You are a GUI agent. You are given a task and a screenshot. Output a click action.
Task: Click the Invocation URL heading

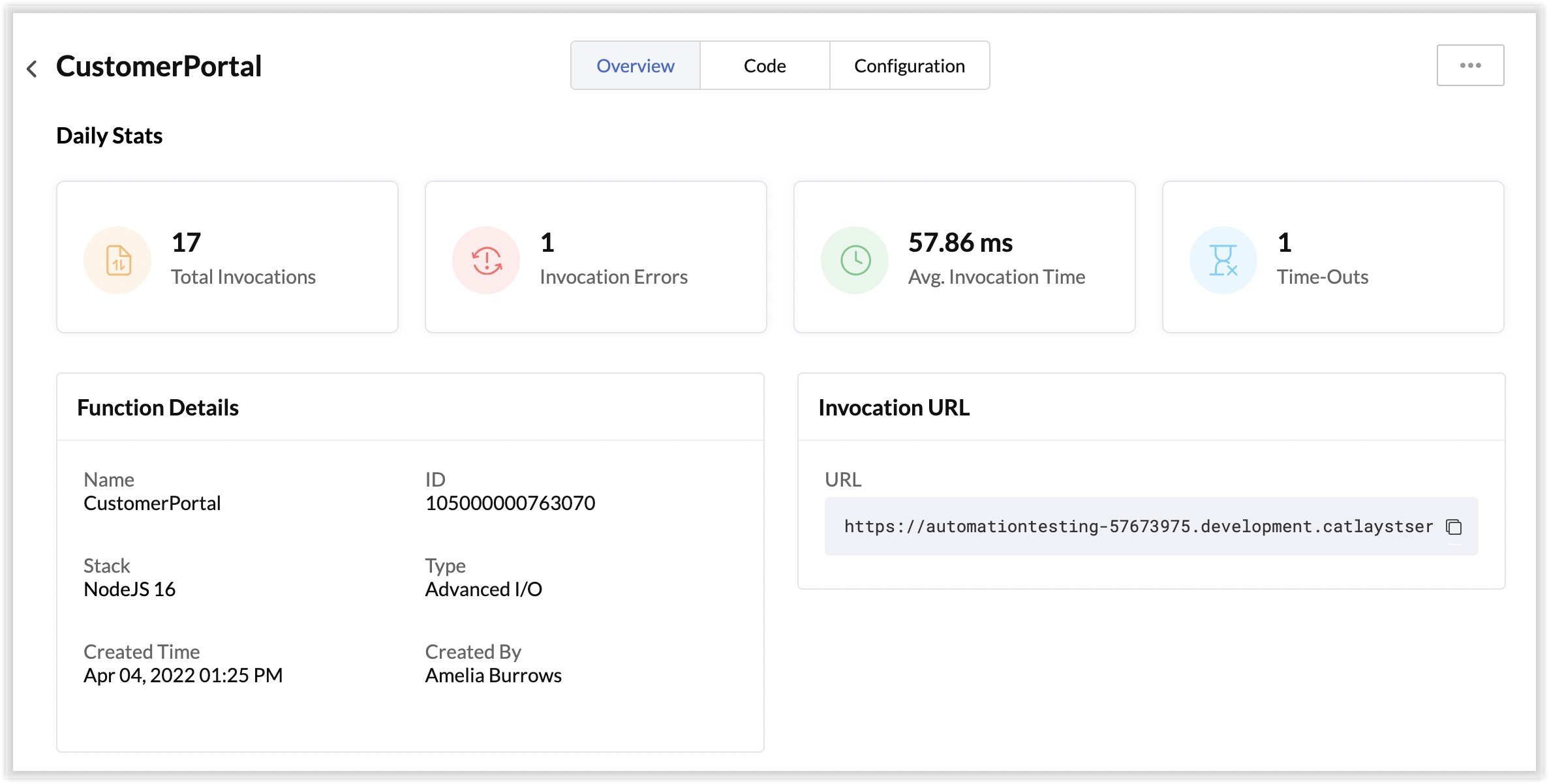[894, 408]
